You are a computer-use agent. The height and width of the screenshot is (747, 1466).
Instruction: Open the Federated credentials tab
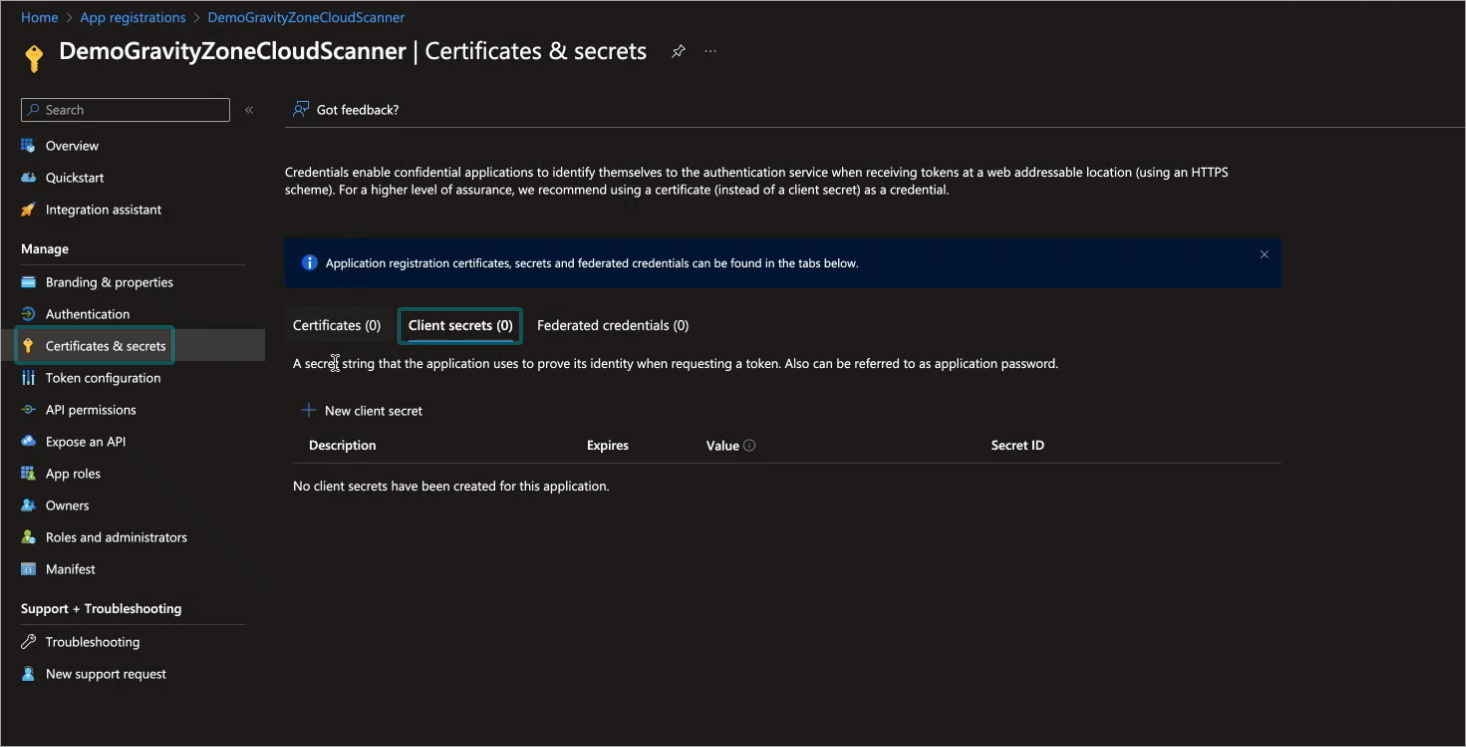tap(613, 325)
